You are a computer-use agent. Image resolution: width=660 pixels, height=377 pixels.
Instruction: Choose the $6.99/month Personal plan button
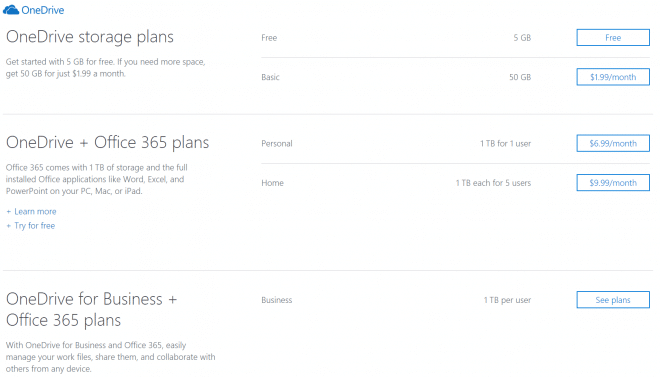click(x=613, y=143)
